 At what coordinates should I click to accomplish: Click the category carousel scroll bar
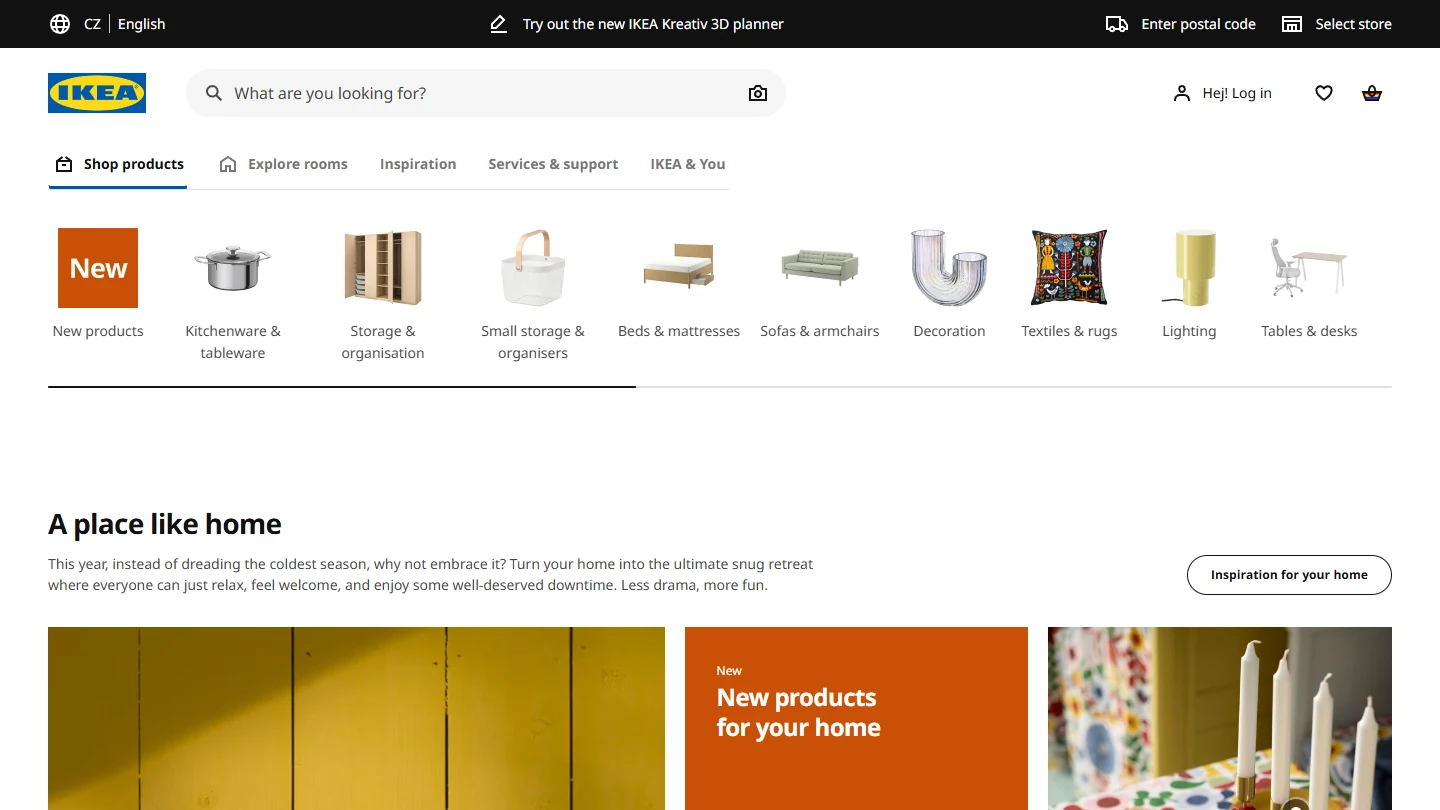click(x=720, y=386)
